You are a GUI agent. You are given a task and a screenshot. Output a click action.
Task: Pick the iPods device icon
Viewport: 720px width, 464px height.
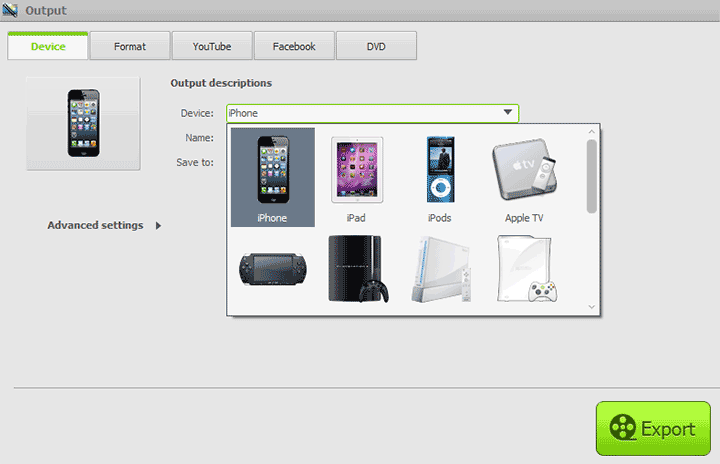pos(440,169)
